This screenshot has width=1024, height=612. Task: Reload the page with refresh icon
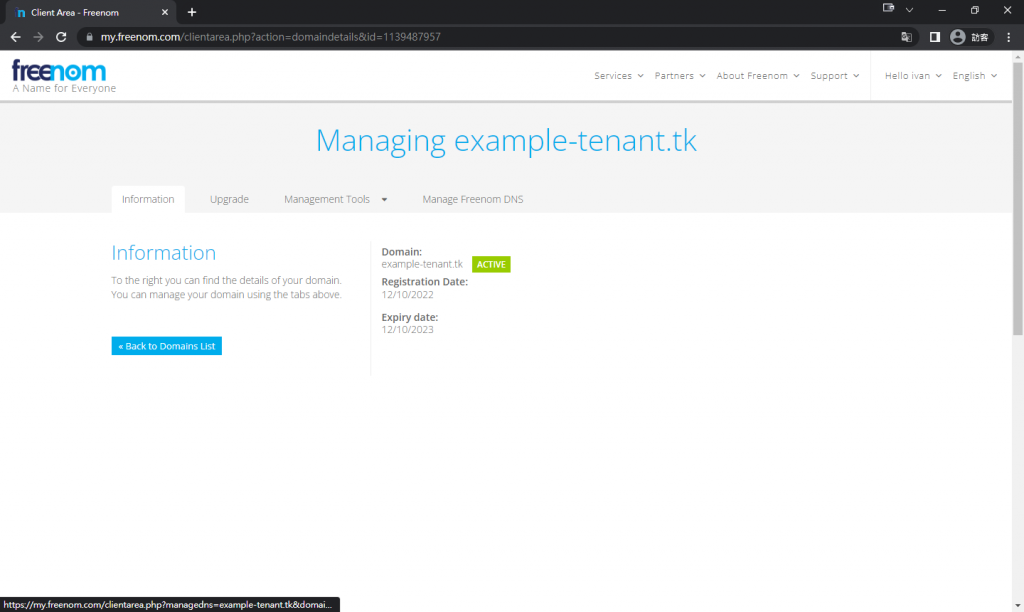61,37
